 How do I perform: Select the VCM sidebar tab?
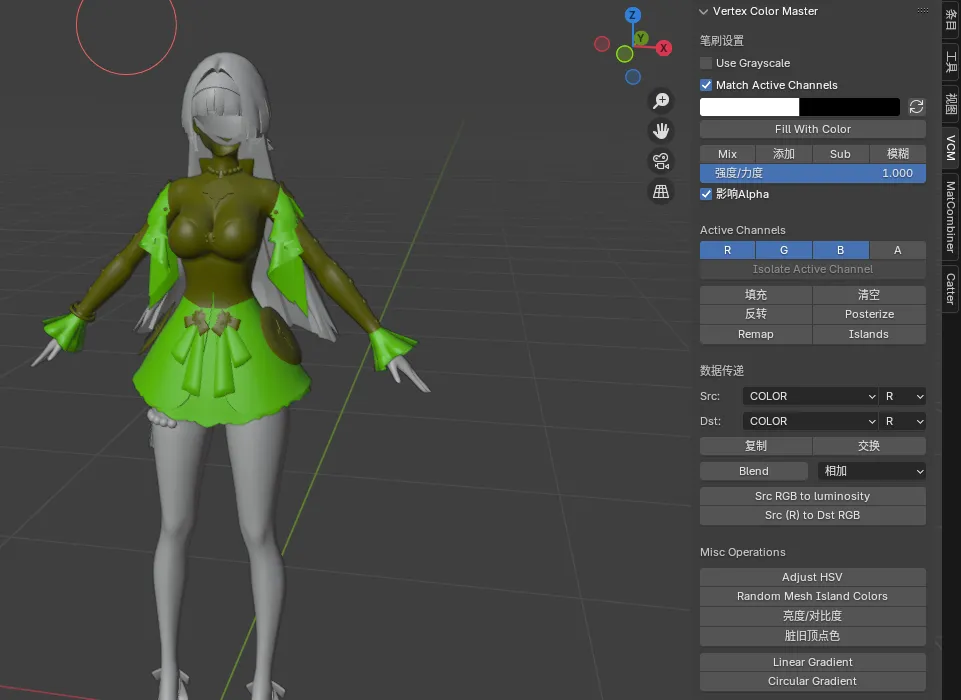point(951,148)
